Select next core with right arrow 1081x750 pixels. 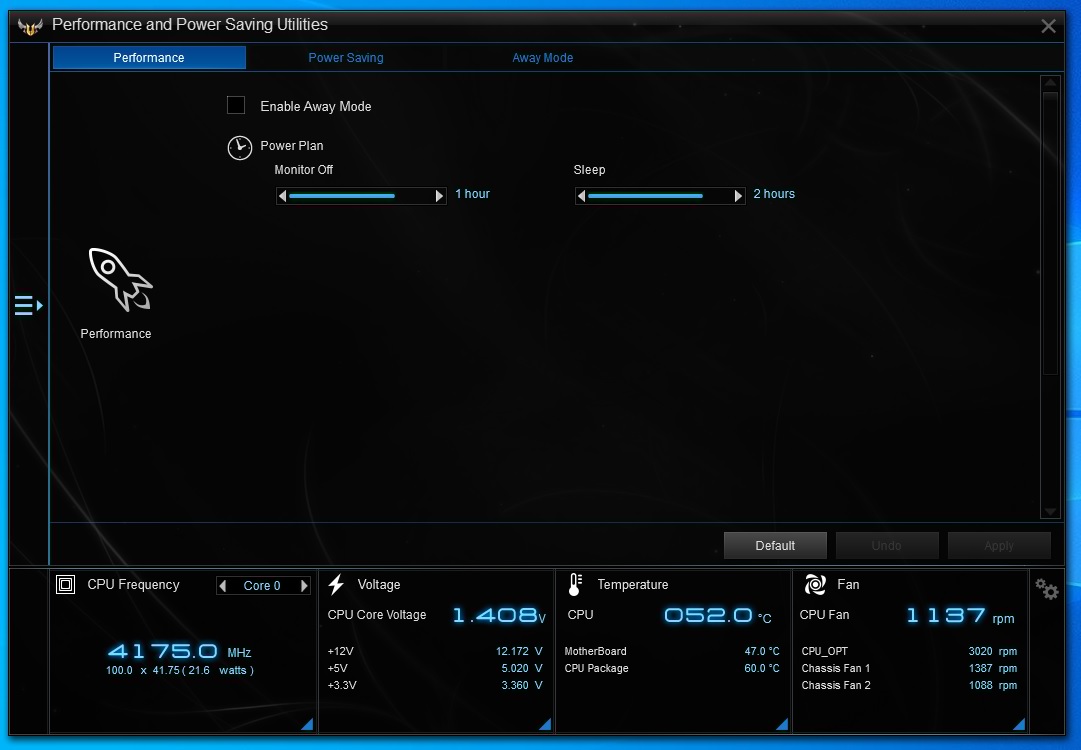tap(304, 586)
